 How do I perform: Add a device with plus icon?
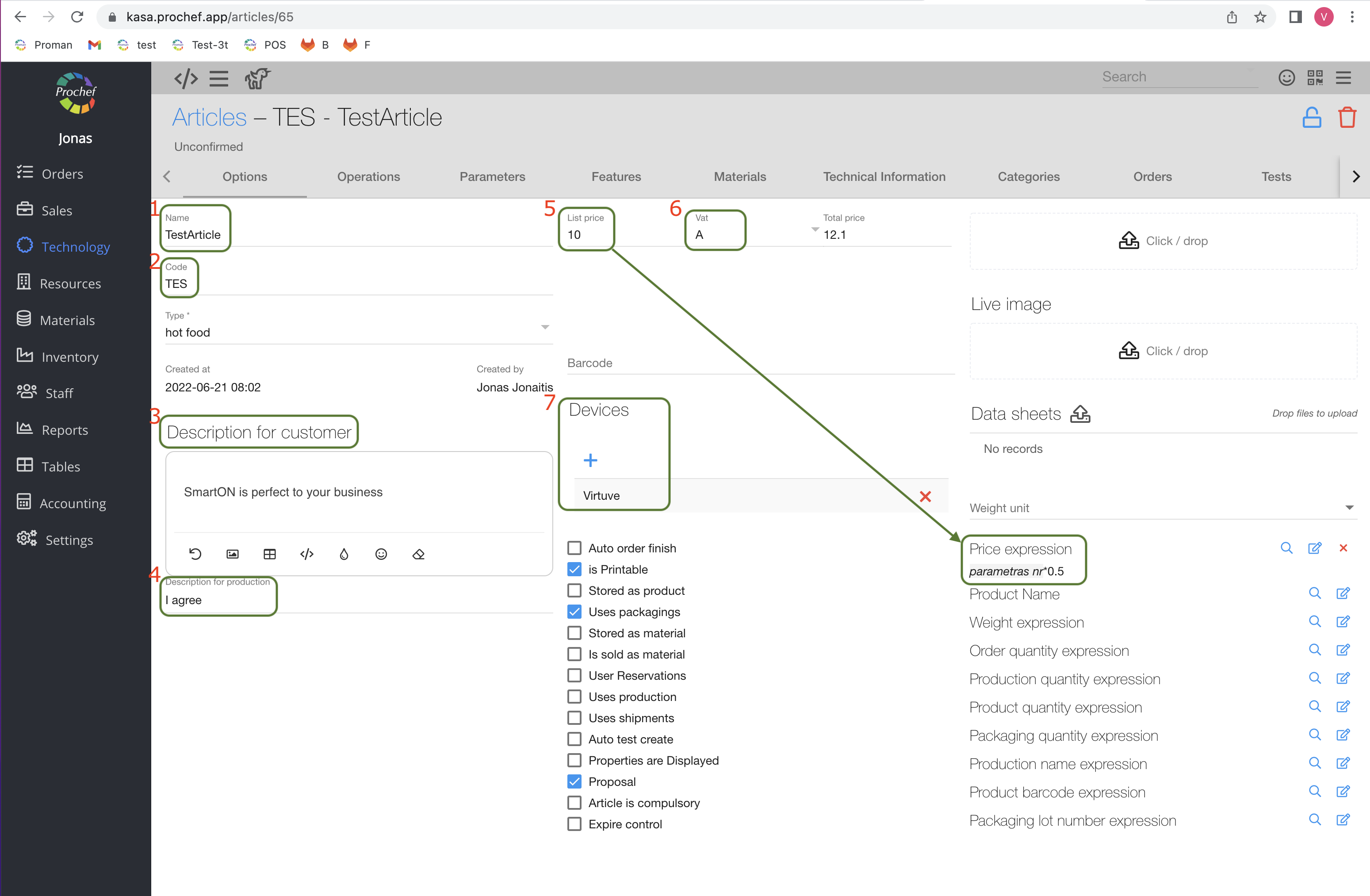pos(590,460)
